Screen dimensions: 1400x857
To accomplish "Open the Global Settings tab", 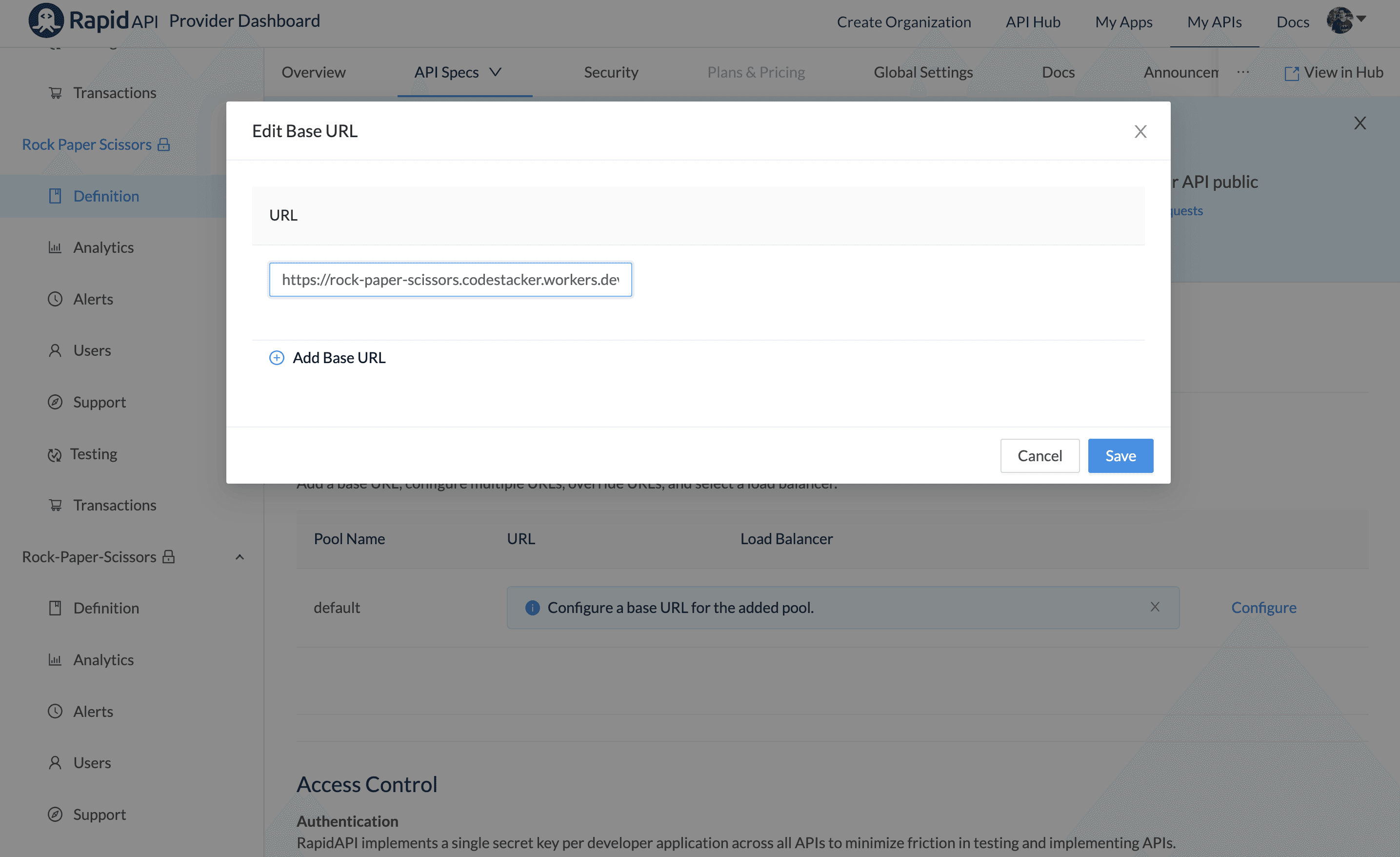I will tap(923, 72).
